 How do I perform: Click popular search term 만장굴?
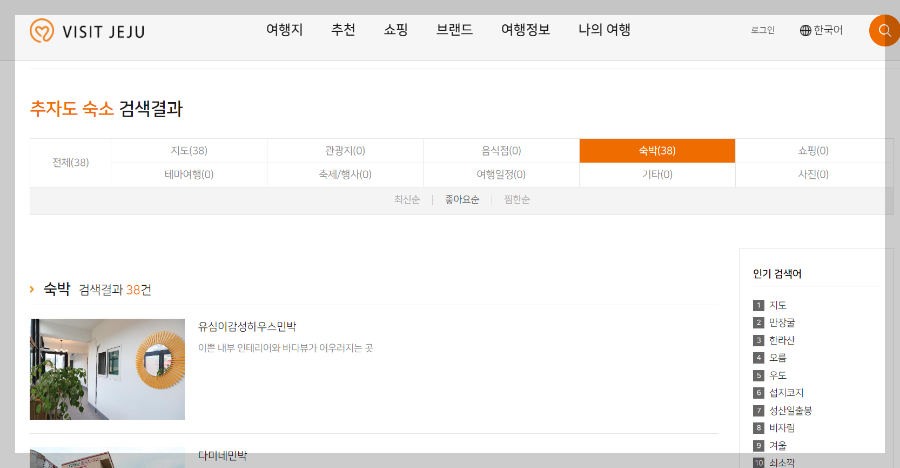(782, 323)
